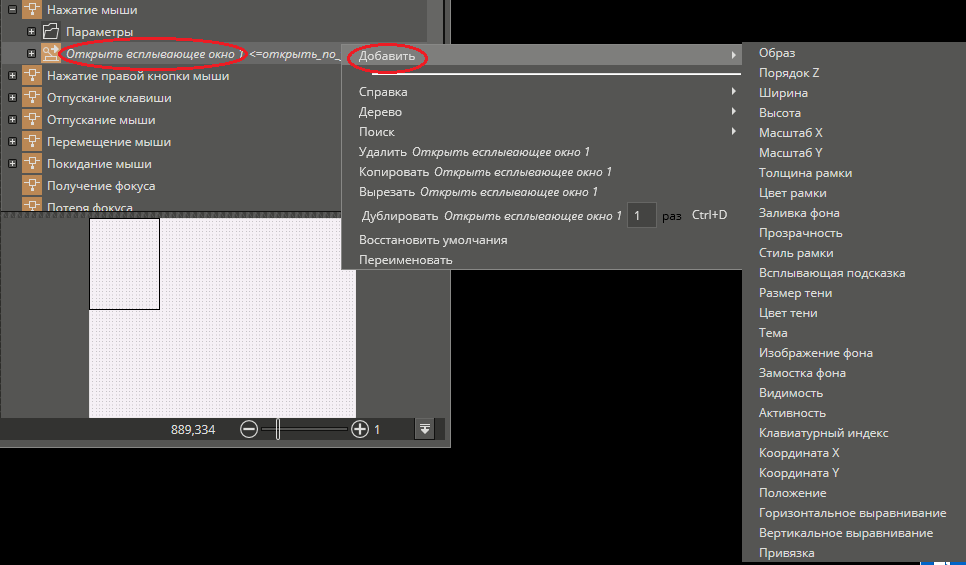
Task: Select Всплывающая подсказка in the submenu
Action: pos(832,273)
